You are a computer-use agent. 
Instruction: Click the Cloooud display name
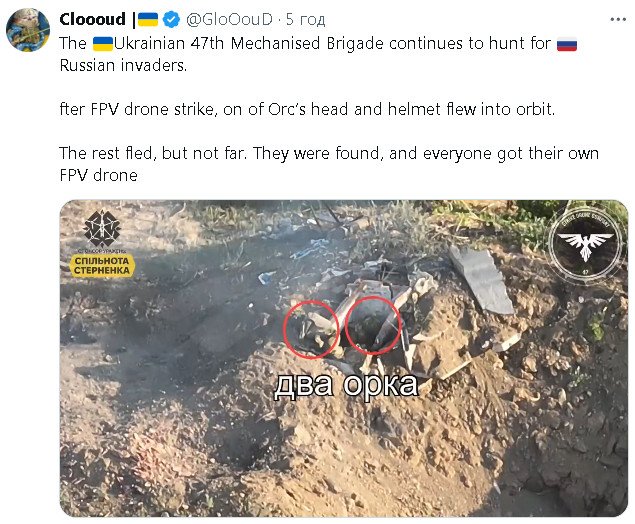click(x=92, y=19)
